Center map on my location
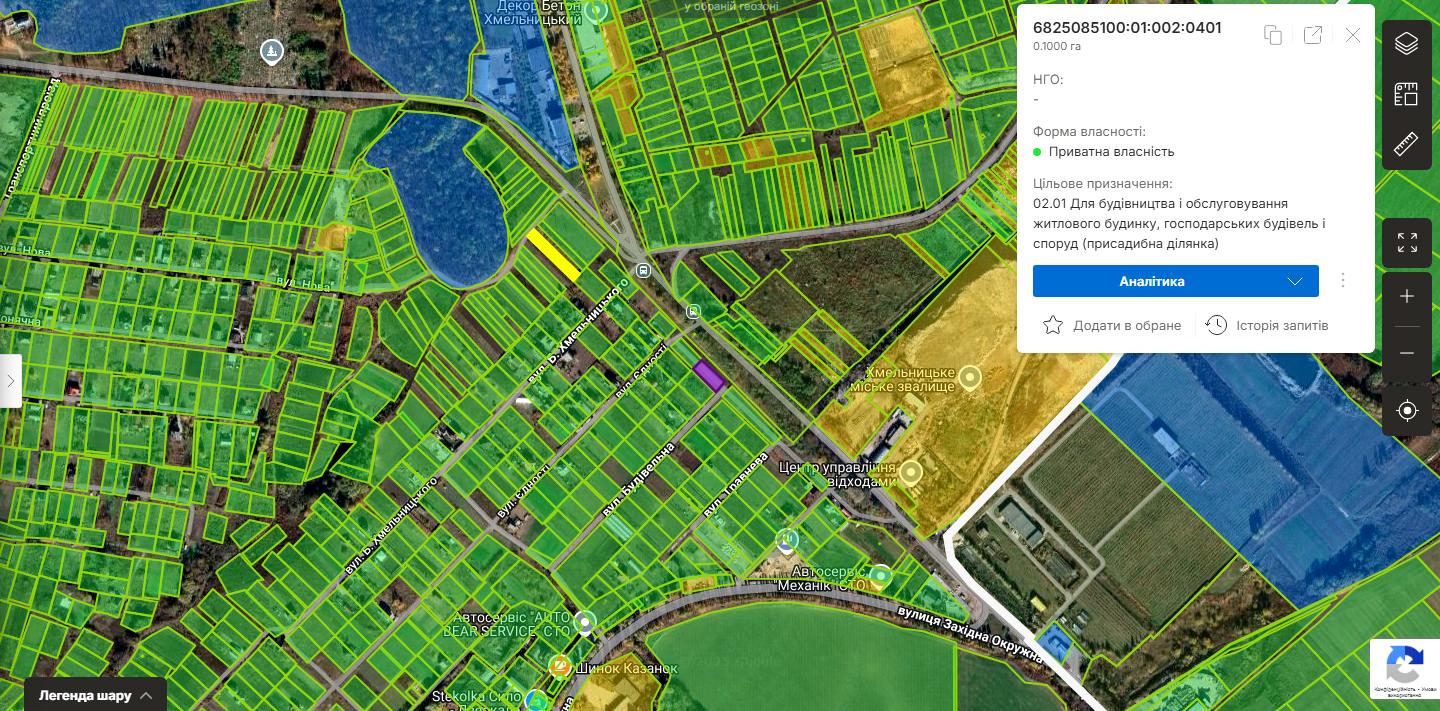Screen dimensions: 1440x711 pos(1406,411)
